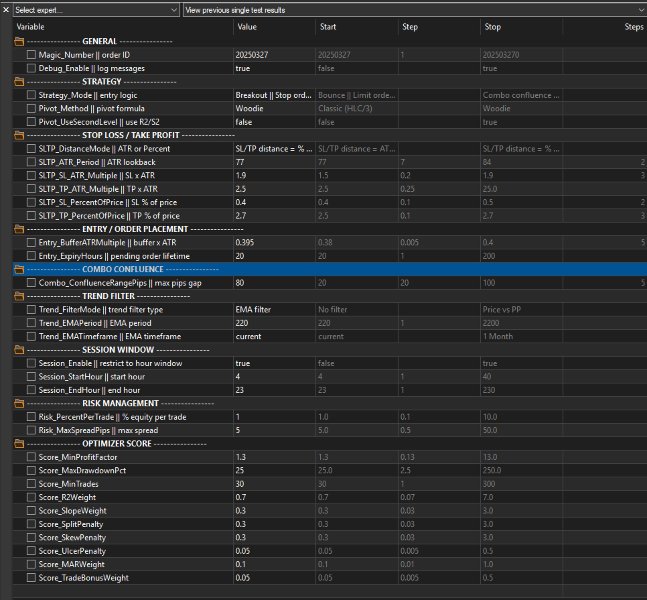
Task: Edit Score_MaxDrawdownPct value 25
Action: tap(274, 470)
